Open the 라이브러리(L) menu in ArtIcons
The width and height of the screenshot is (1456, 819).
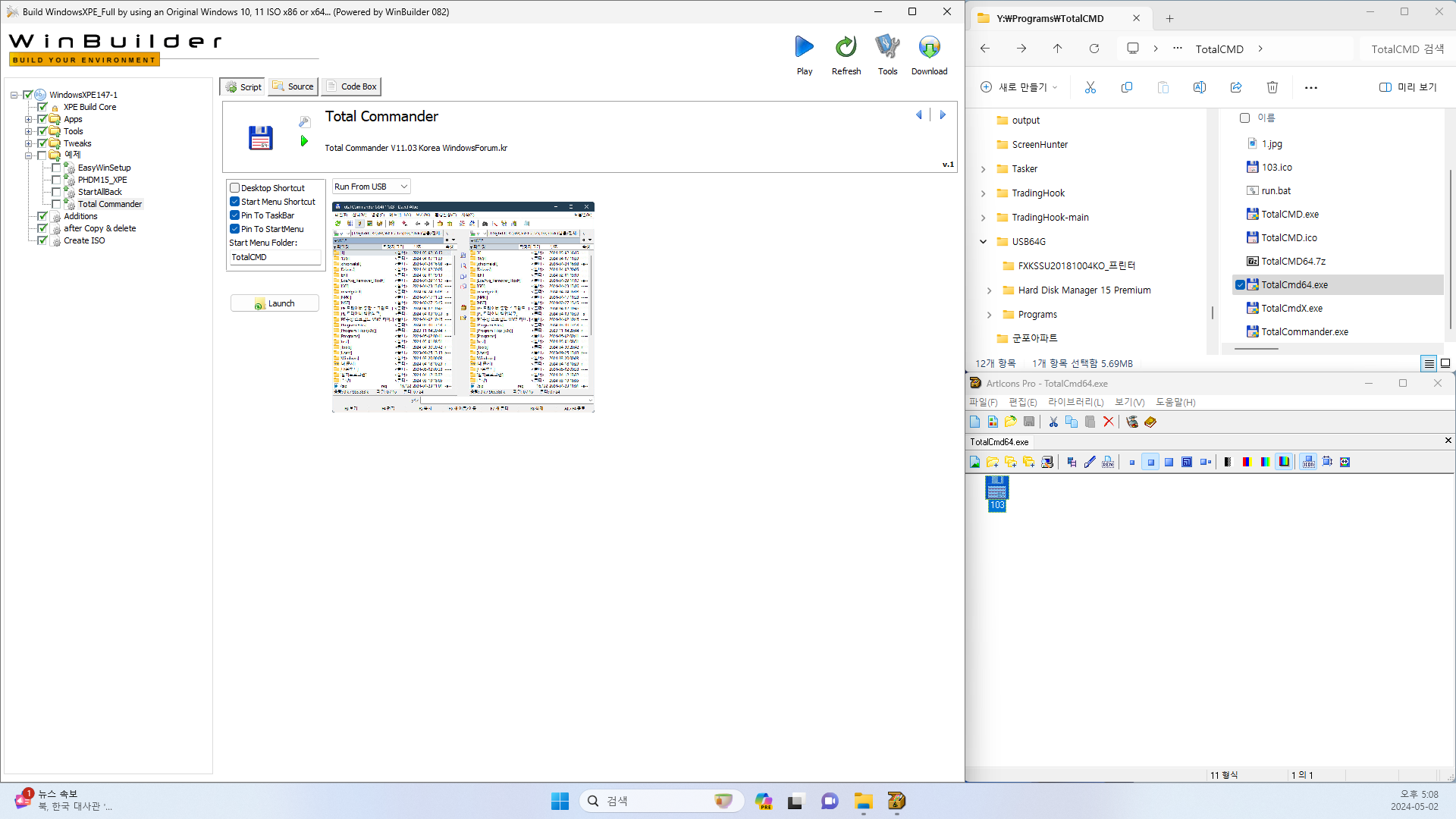1075,402
